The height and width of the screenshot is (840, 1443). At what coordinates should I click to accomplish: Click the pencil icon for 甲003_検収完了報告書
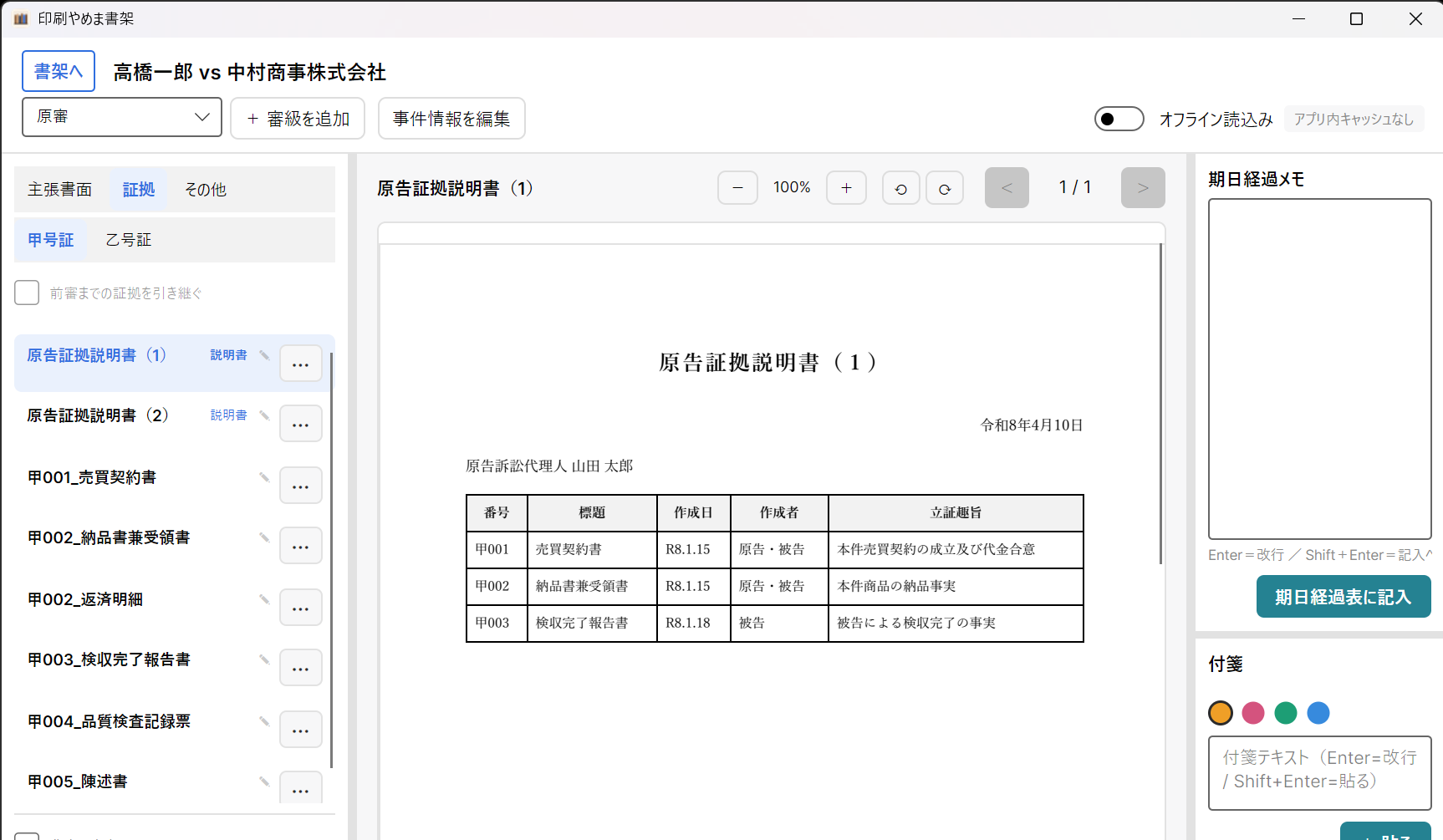pyautogui.click(x=264, y=659)
